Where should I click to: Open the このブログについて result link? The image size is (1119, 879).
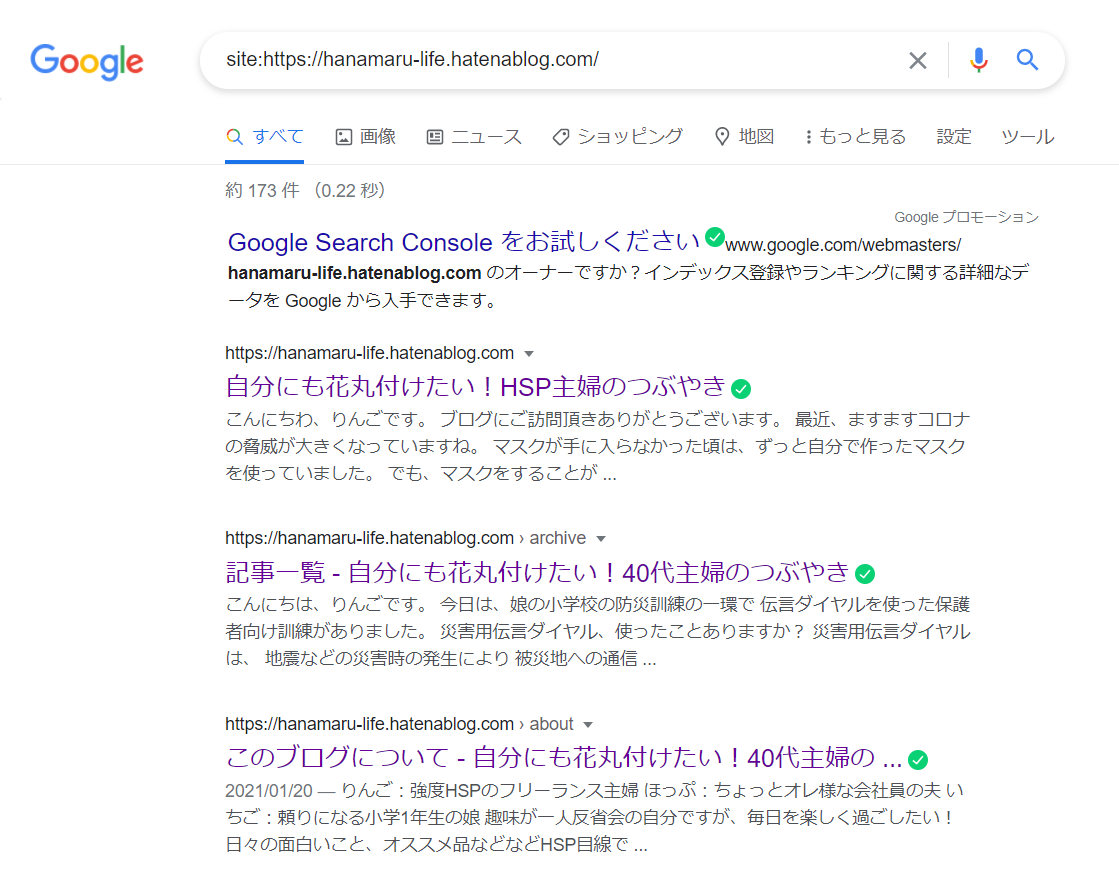pos(564,757)
